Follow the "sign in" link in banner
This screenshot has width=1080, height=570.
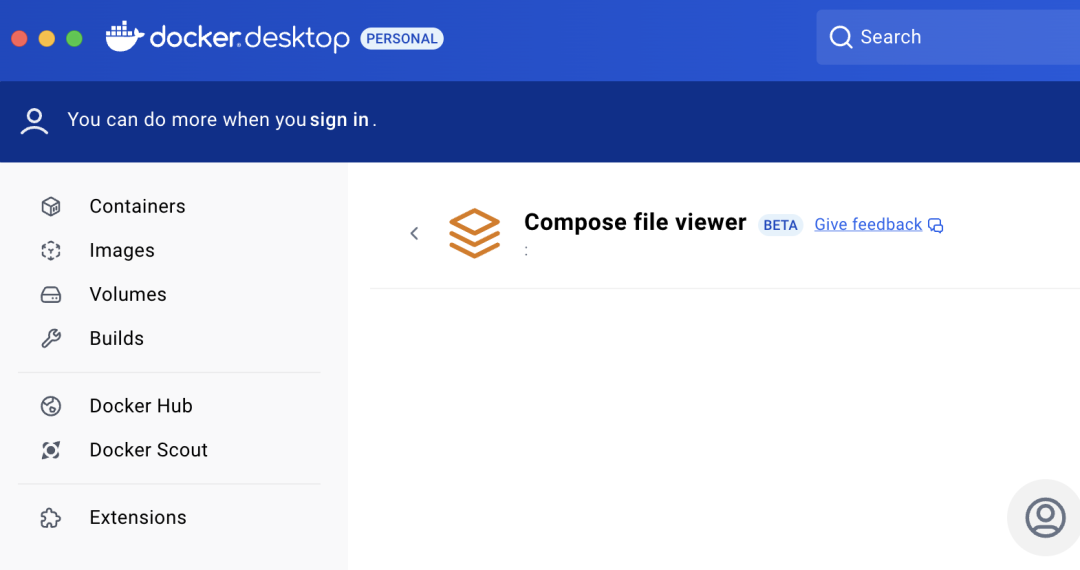tap(339, 120)
